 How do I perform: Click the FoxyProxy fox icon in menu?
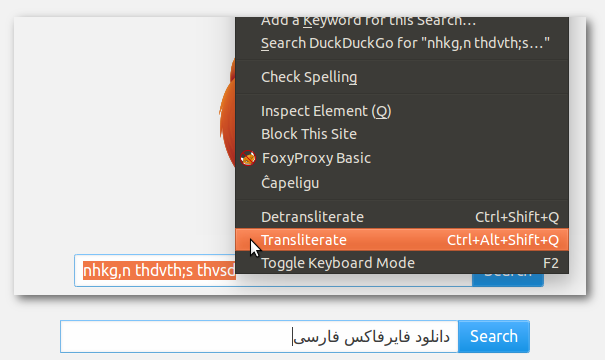[248, 158]
